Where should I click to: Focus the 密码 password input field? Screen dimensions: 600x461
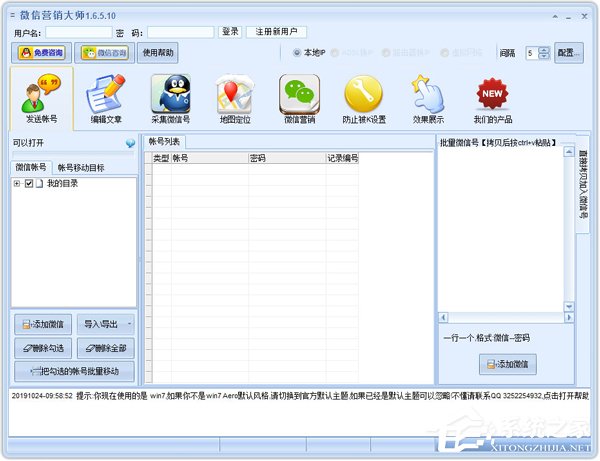click(181, 32)
